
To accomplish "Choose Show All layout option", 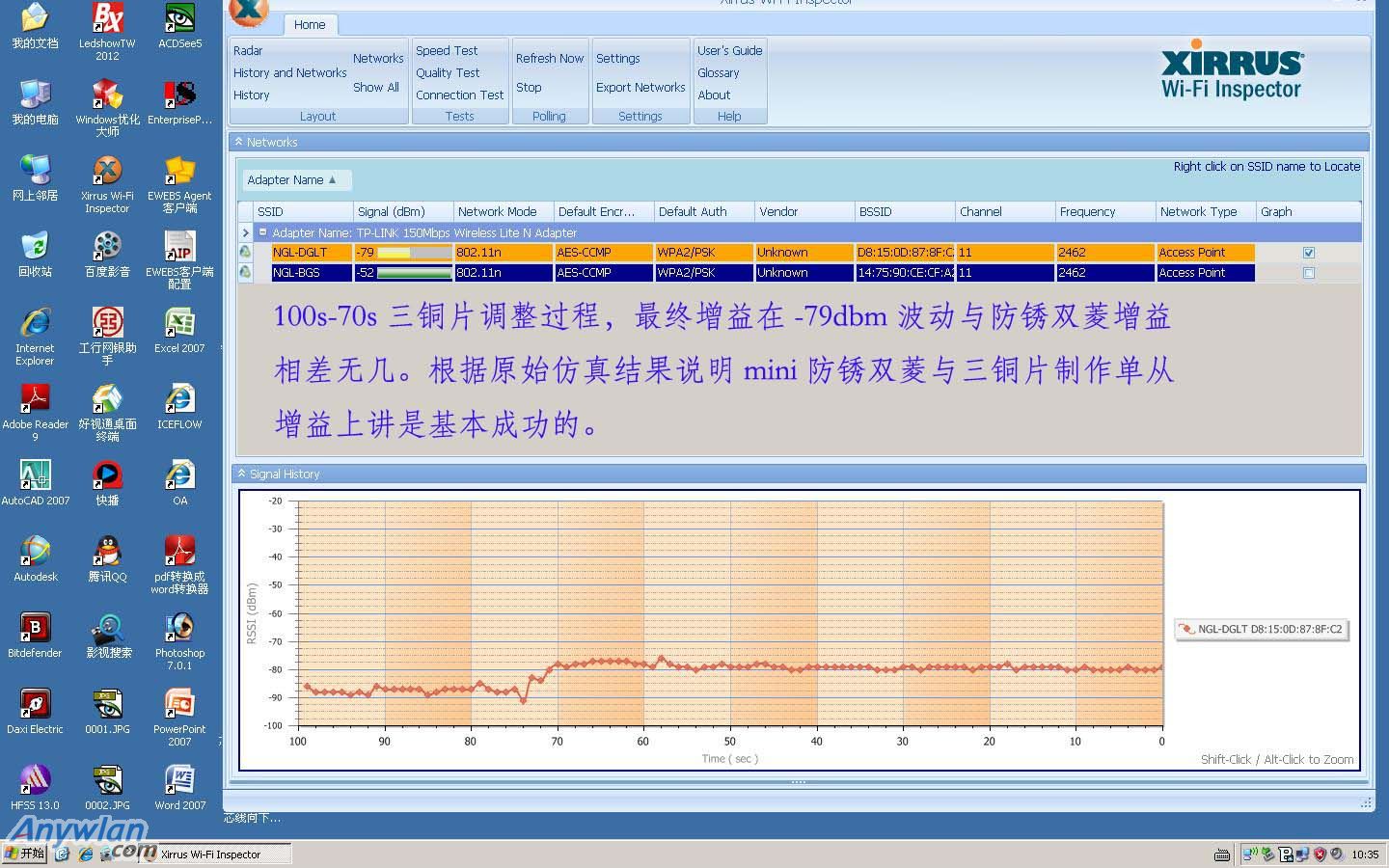I will point(375,87).
